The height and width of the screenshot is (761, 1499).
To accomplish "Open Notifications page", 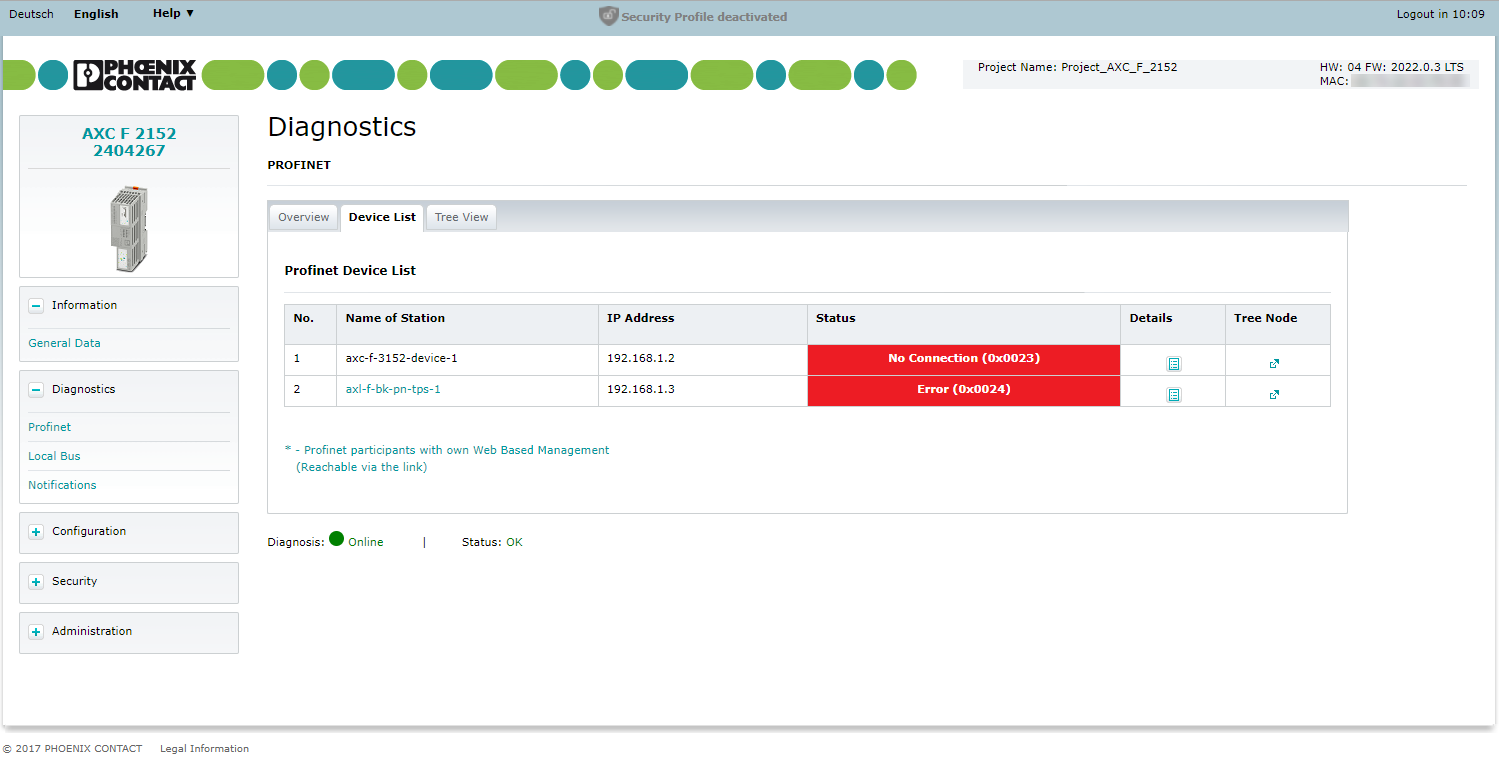I will coord(62,485).
